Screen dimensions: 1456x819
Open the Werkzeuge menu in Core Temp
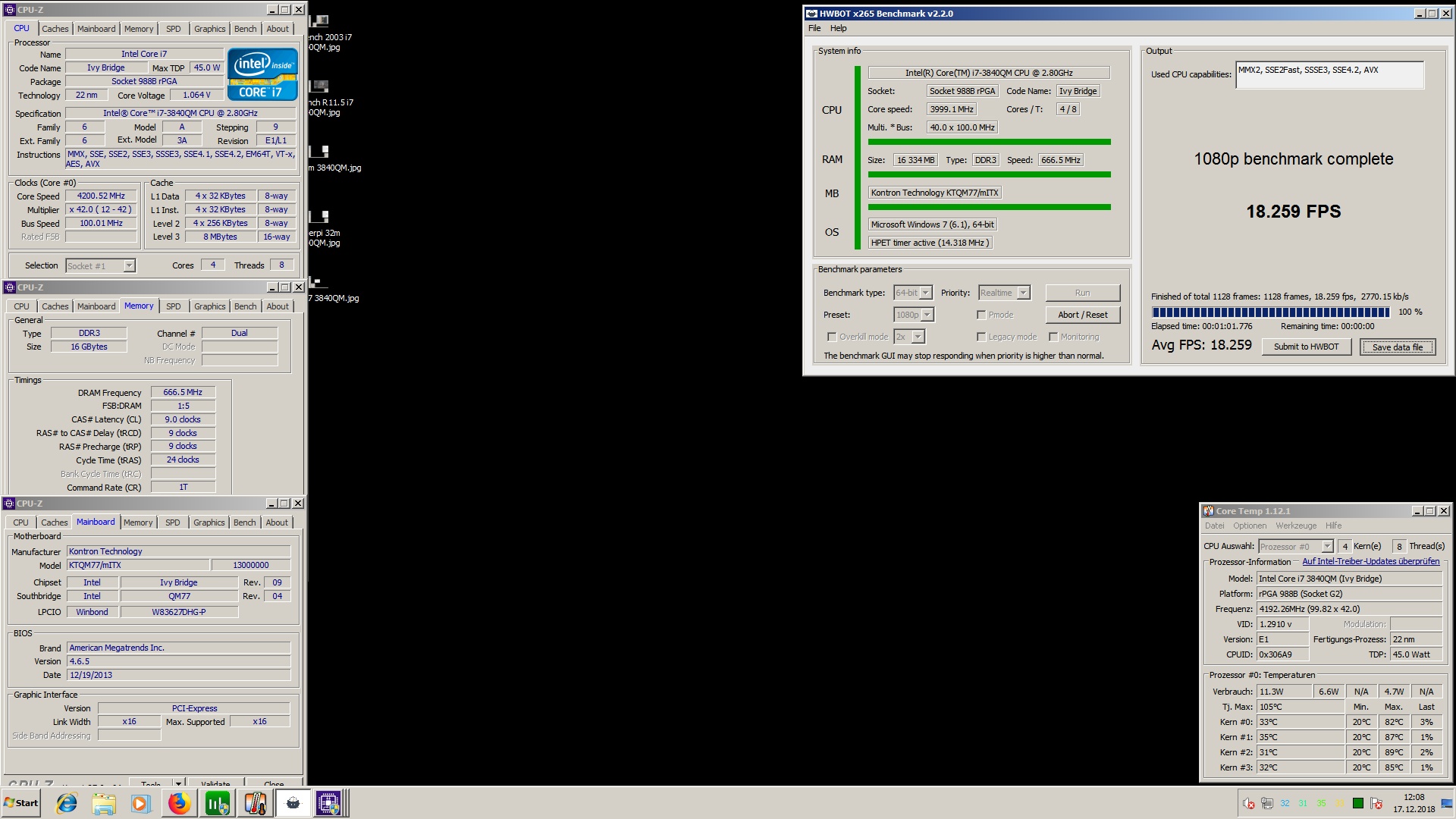coord(1296,526)
